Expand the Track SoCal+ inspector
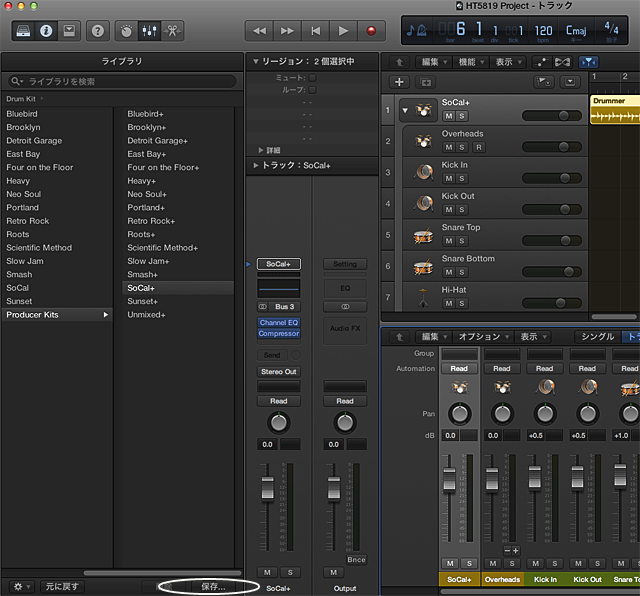Viewport: 640px width, 596px height. pos(256,165)
